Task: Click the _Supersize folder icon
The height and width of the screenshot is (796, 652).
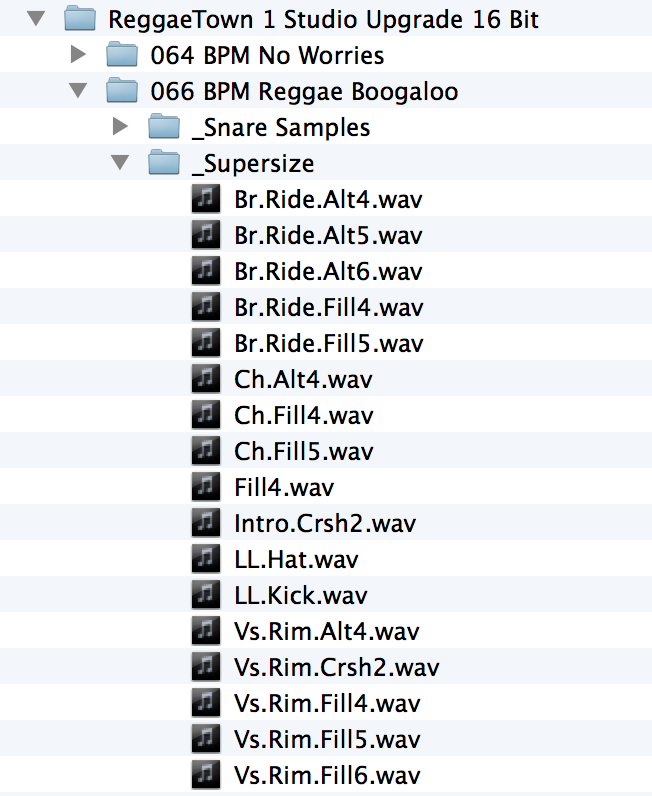Action: tap(163, 163)
